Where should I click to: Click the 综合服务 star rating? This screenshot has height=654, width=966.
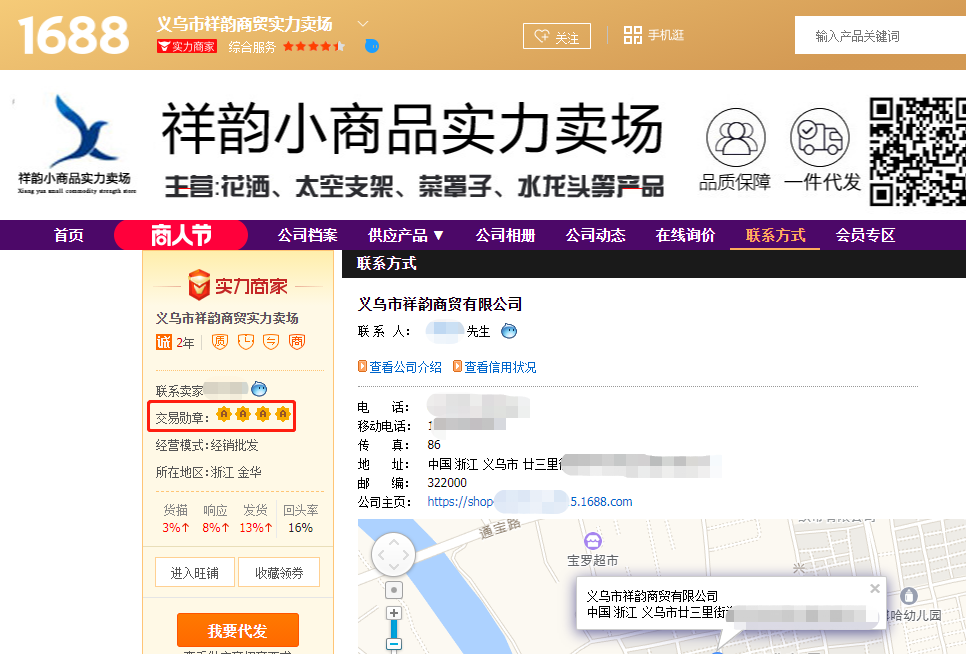pyautogui.click(x=314, y=46)
